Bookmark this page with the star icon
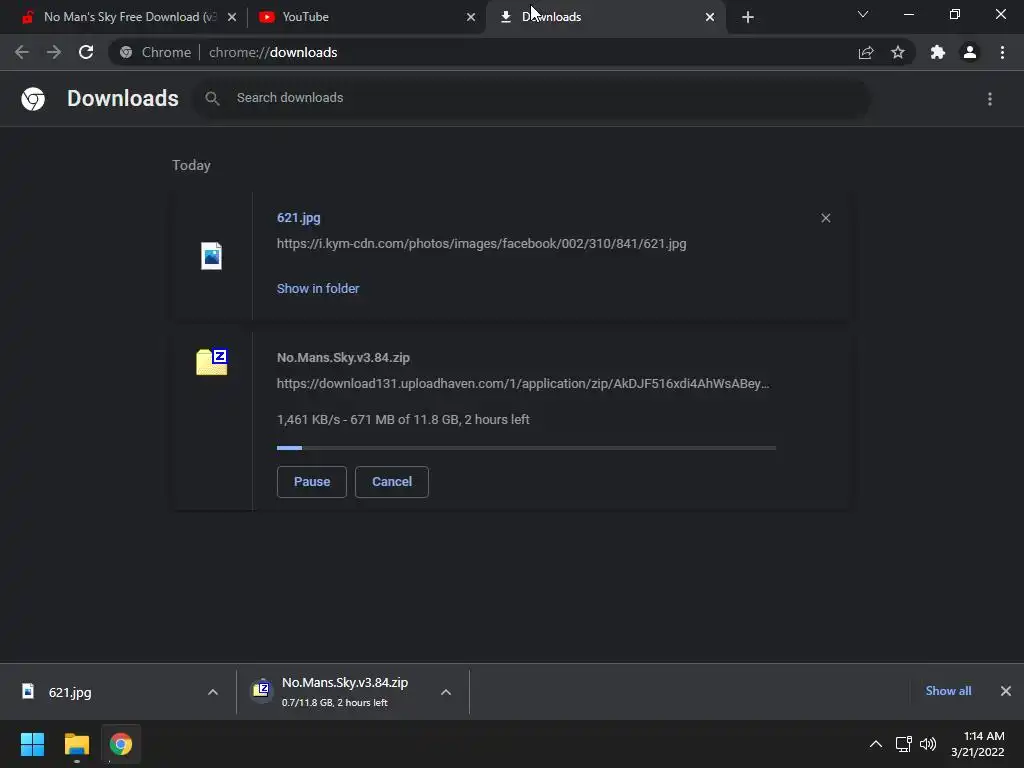Viewport: 1024px width, 768px height. coord(898,52)
